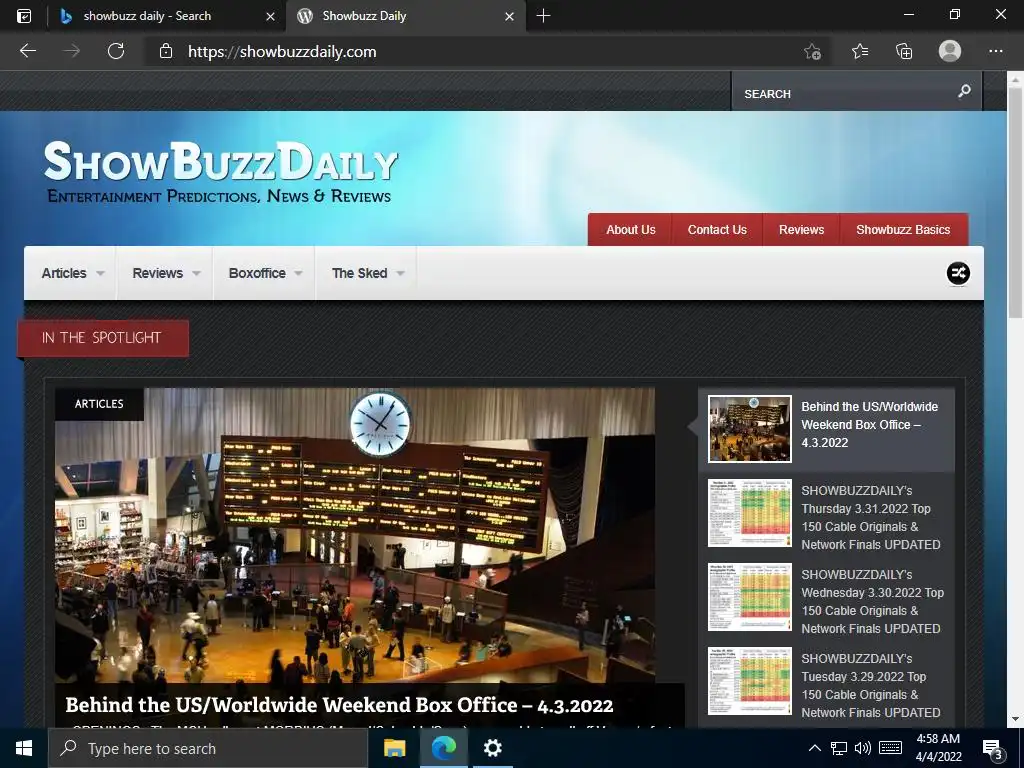The width and height of the screenshot is (1024, 768).
Task: Add page to favorites star icon
Action: [x=812, y=51]
